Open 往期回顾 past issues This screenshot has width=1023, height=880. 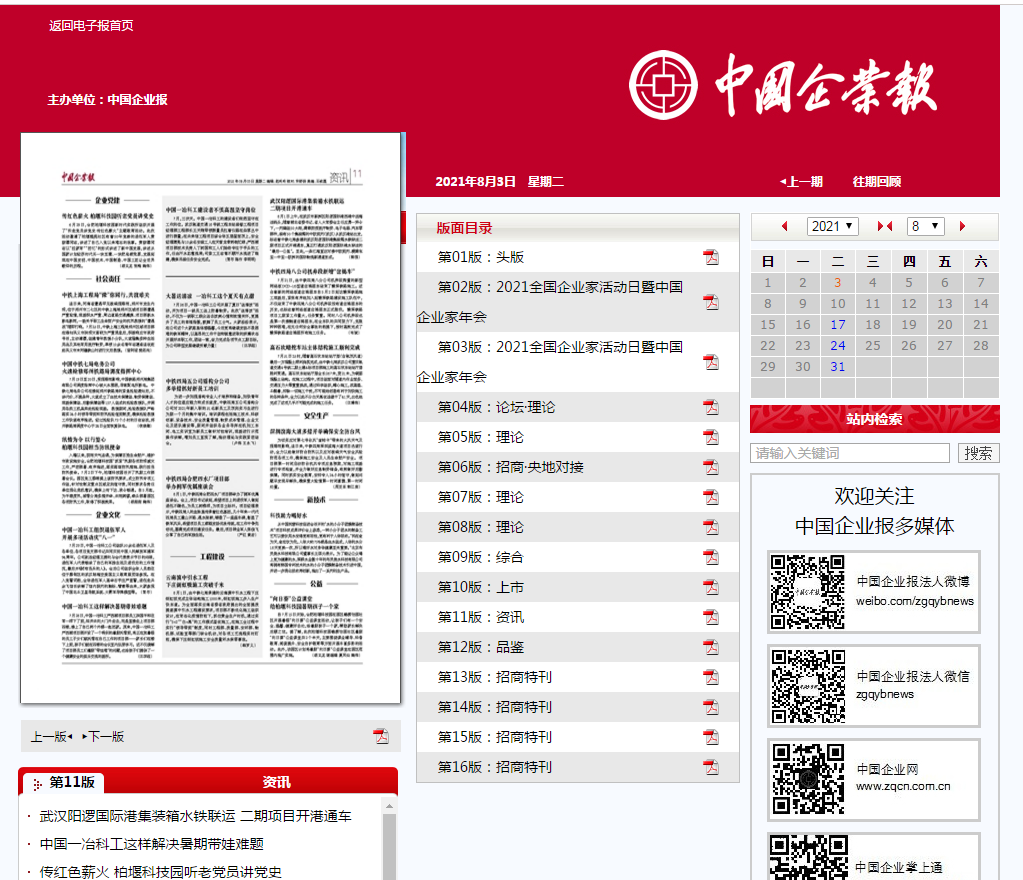(877, 181)
